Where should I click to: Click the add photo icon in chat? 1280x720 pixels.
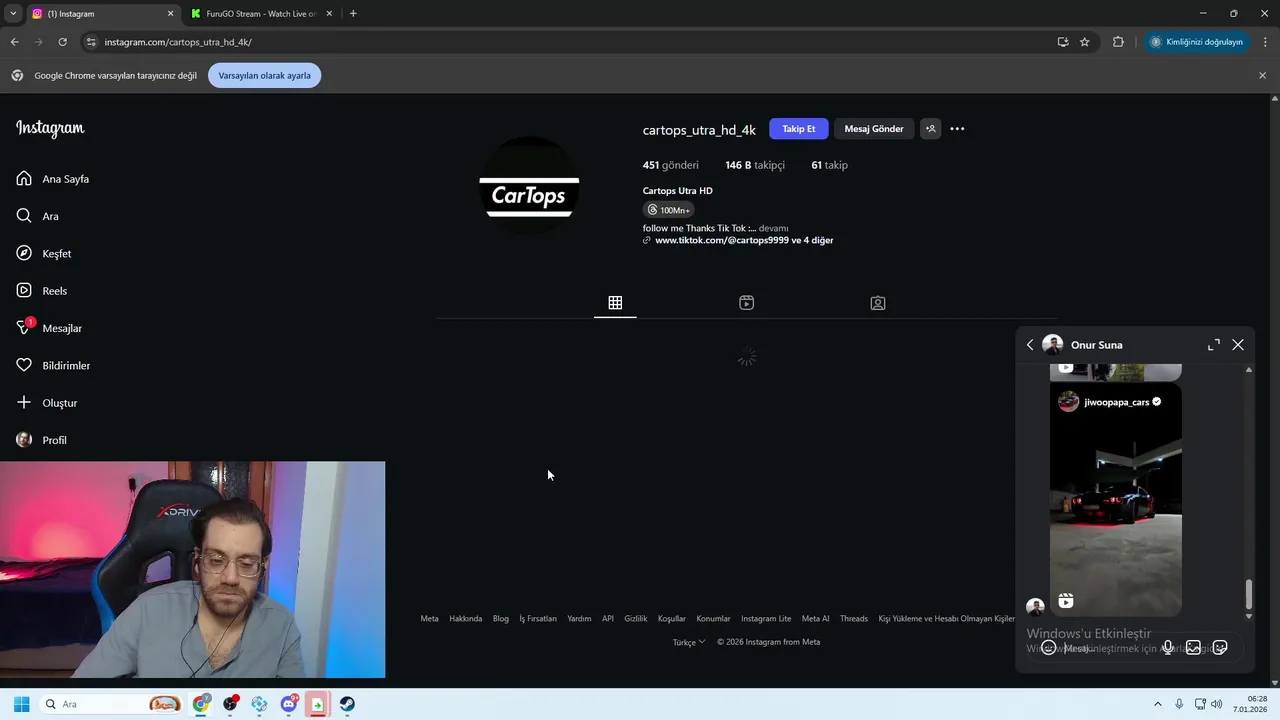pos(1193,648)
